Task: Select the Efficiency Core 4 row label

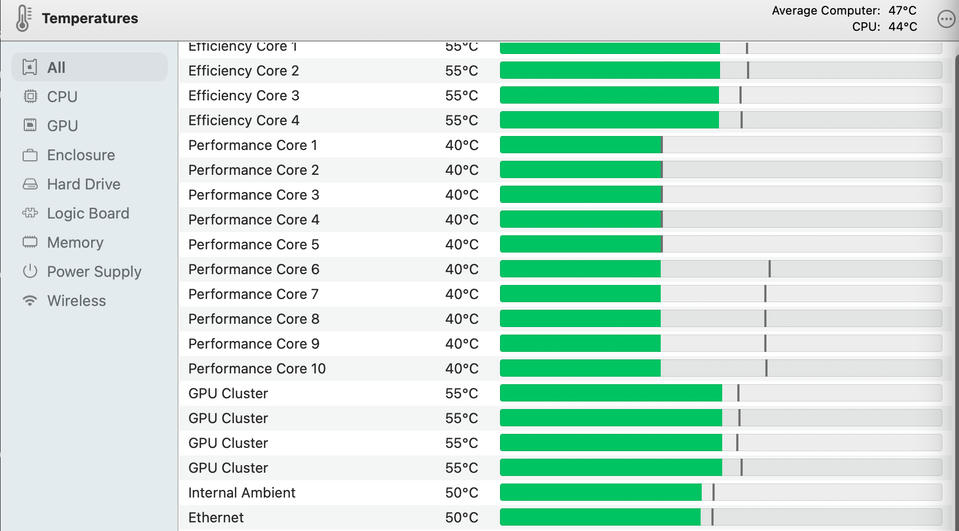Action: pyautogui.click(x=243, y=121)
